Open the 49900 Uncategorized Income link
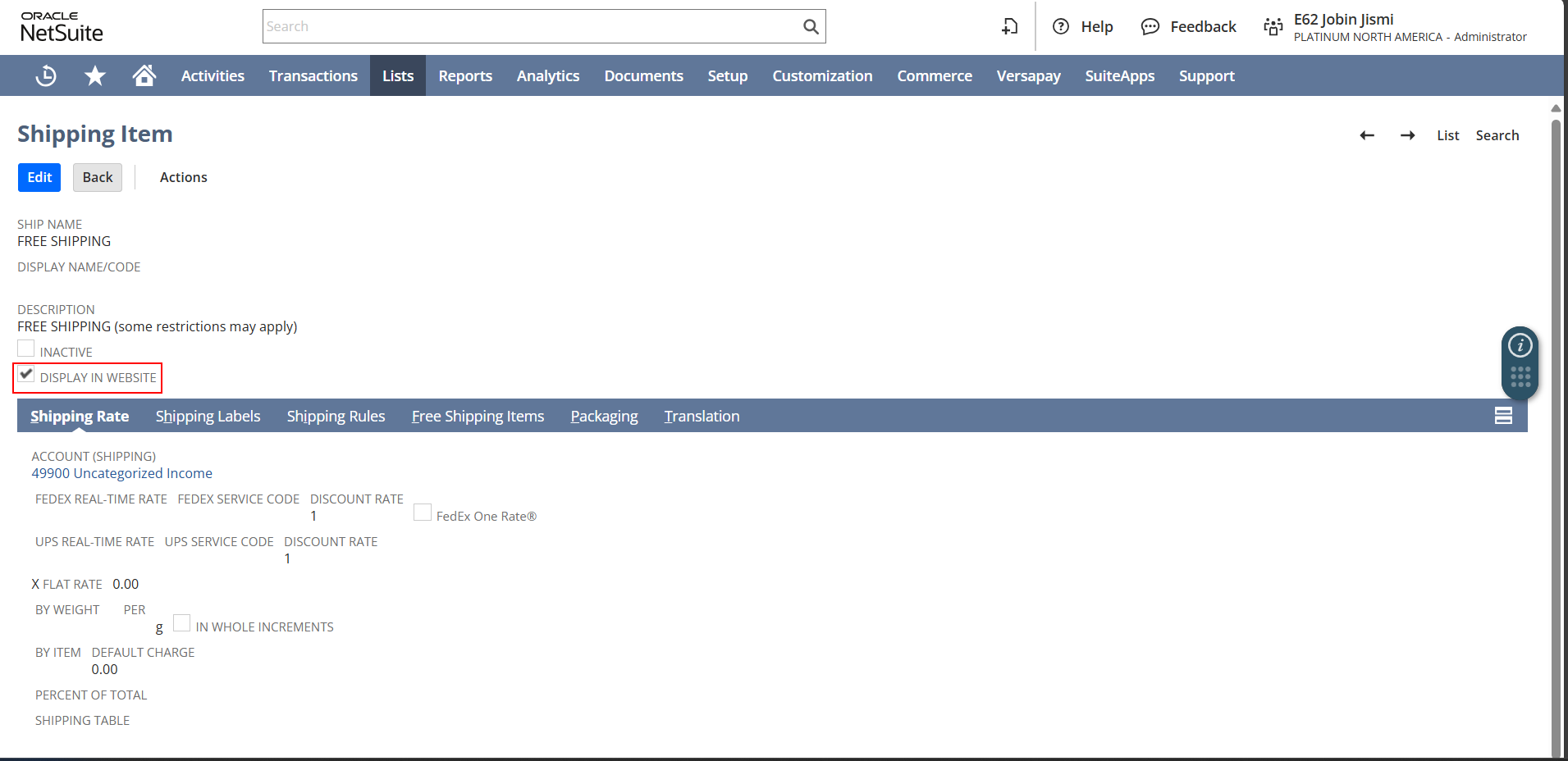Viewport: 1568px width, 761px height. click(x=121, y=473)
